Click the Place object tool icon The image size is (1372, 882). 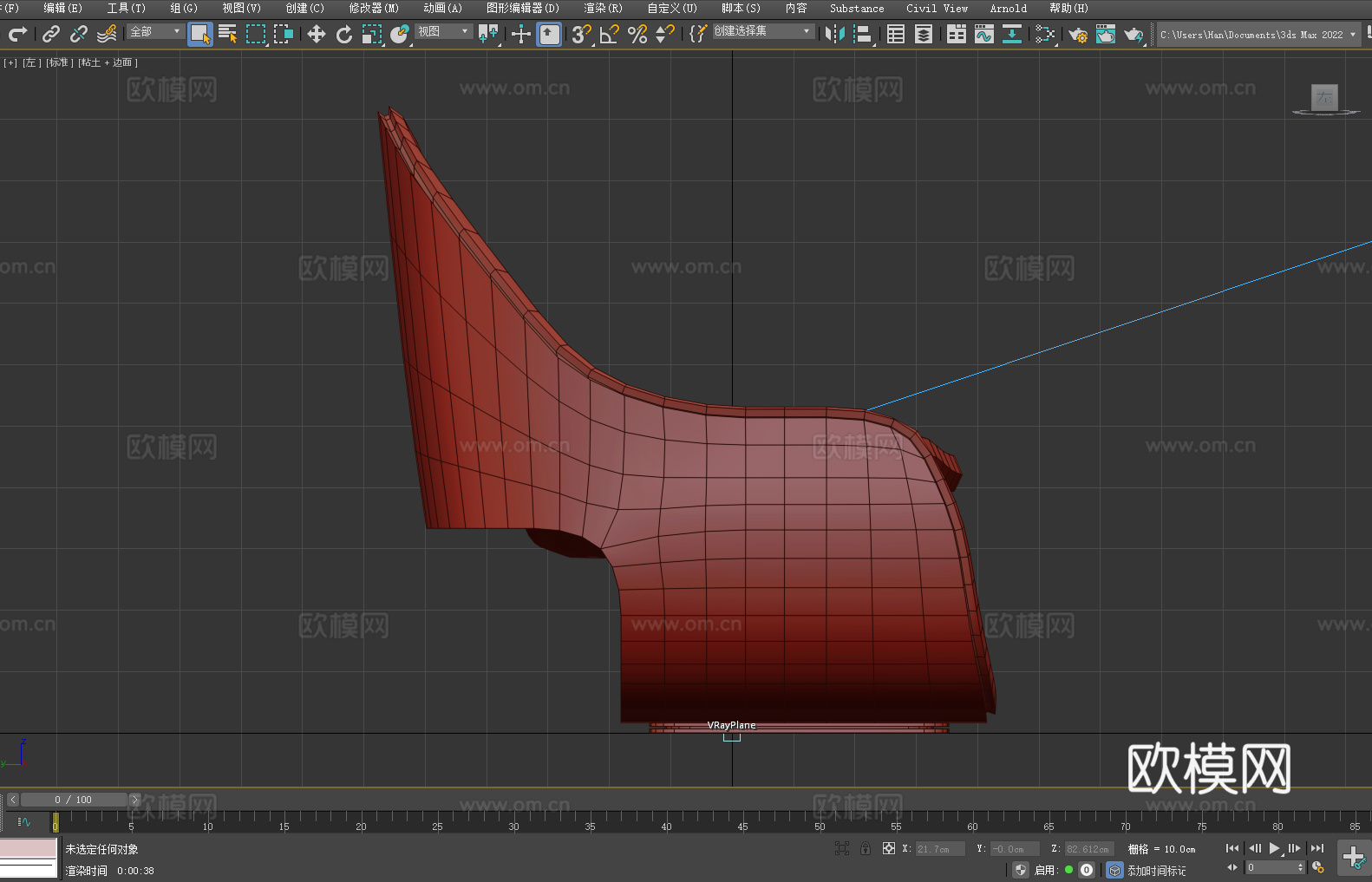pos(400,34)
